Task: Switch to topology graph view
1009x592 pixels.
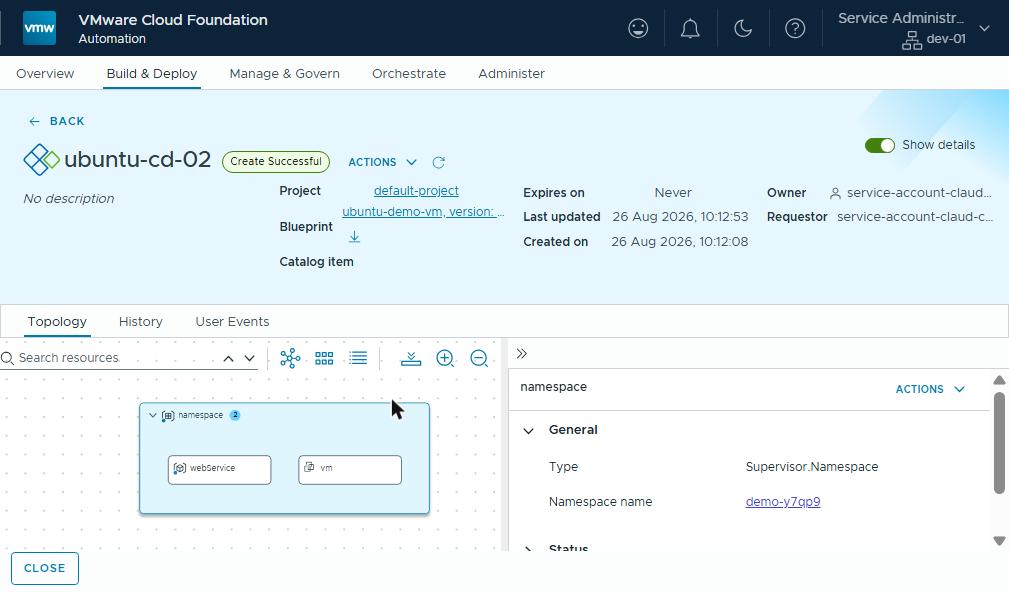Action: [290, 358]
